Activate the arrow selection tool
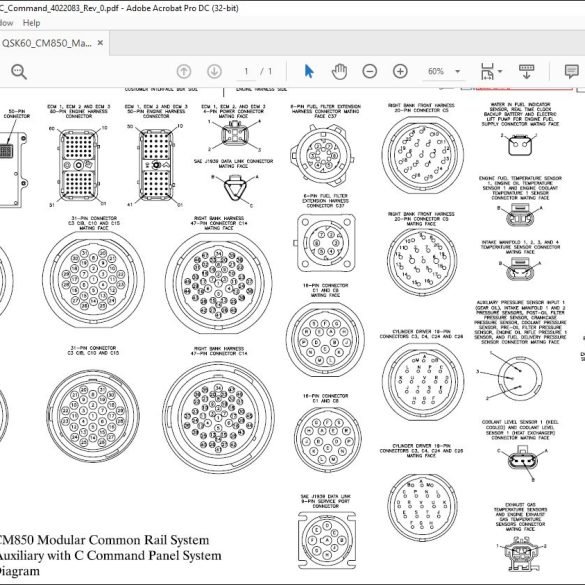585x585 pixels. click(309, 71)
